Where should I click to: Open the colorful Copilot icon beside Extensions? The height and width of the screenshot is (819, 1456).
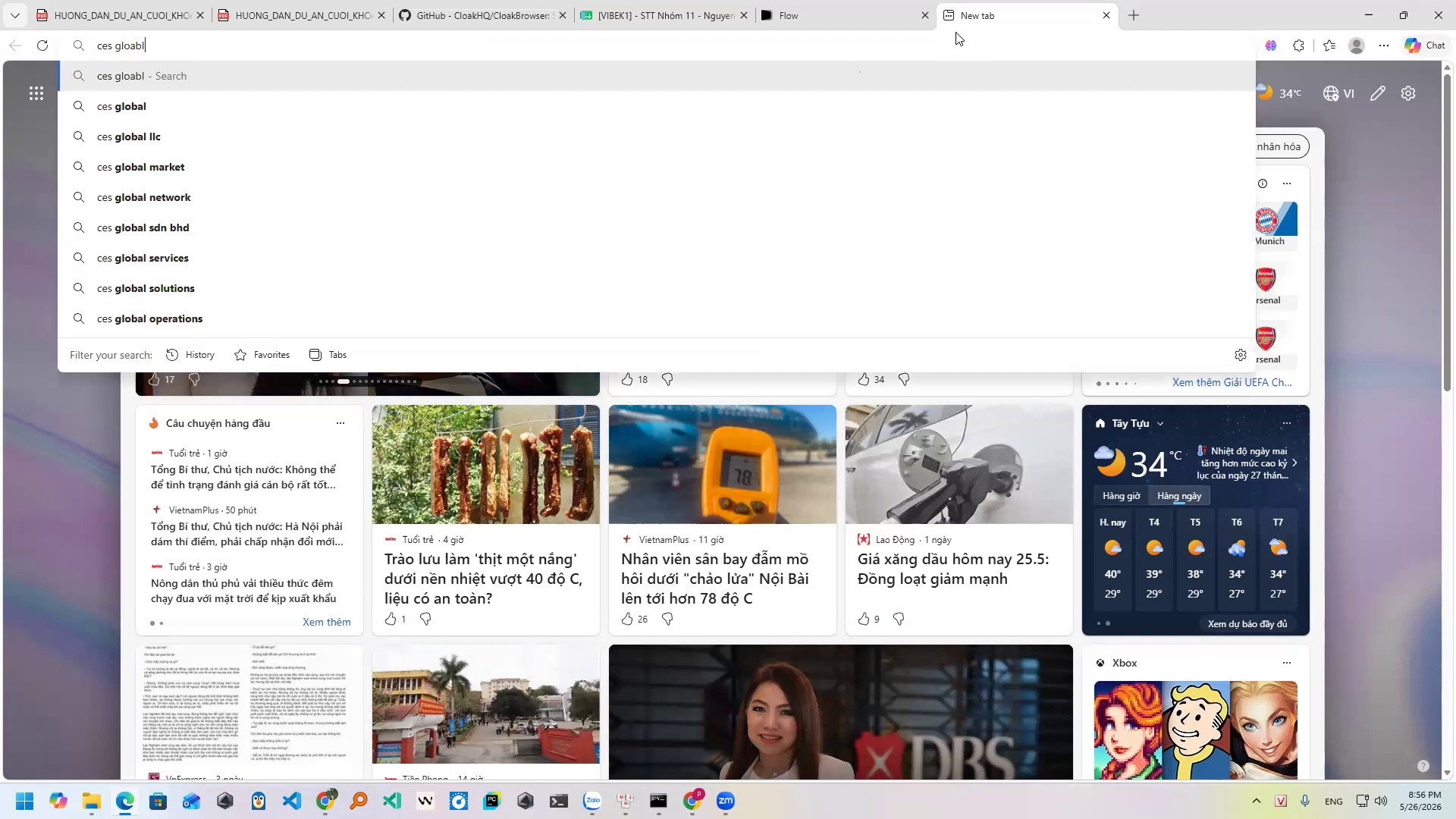tap(1271, 45)
